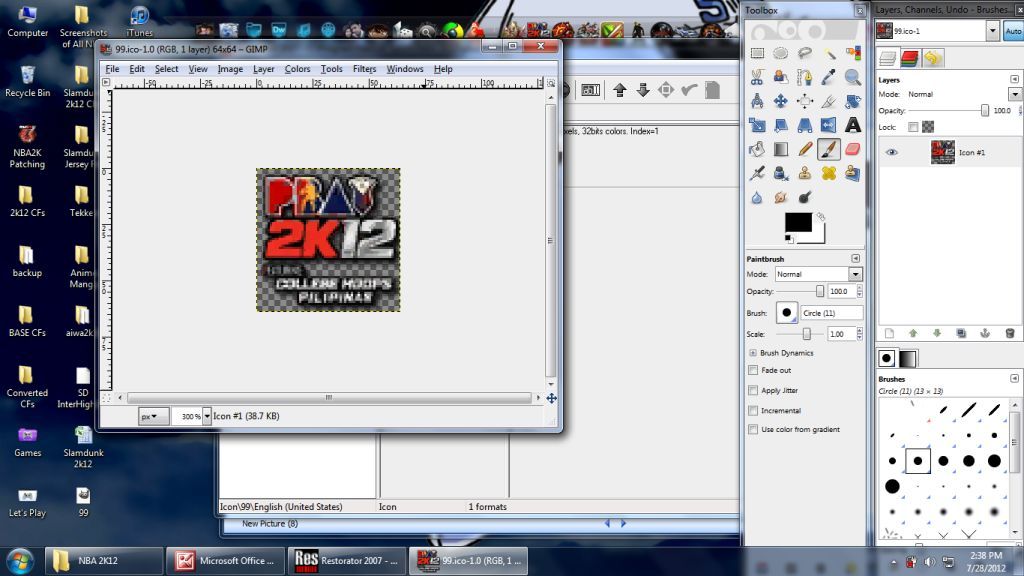Enable the Incremental checkbox

(753, 411)
